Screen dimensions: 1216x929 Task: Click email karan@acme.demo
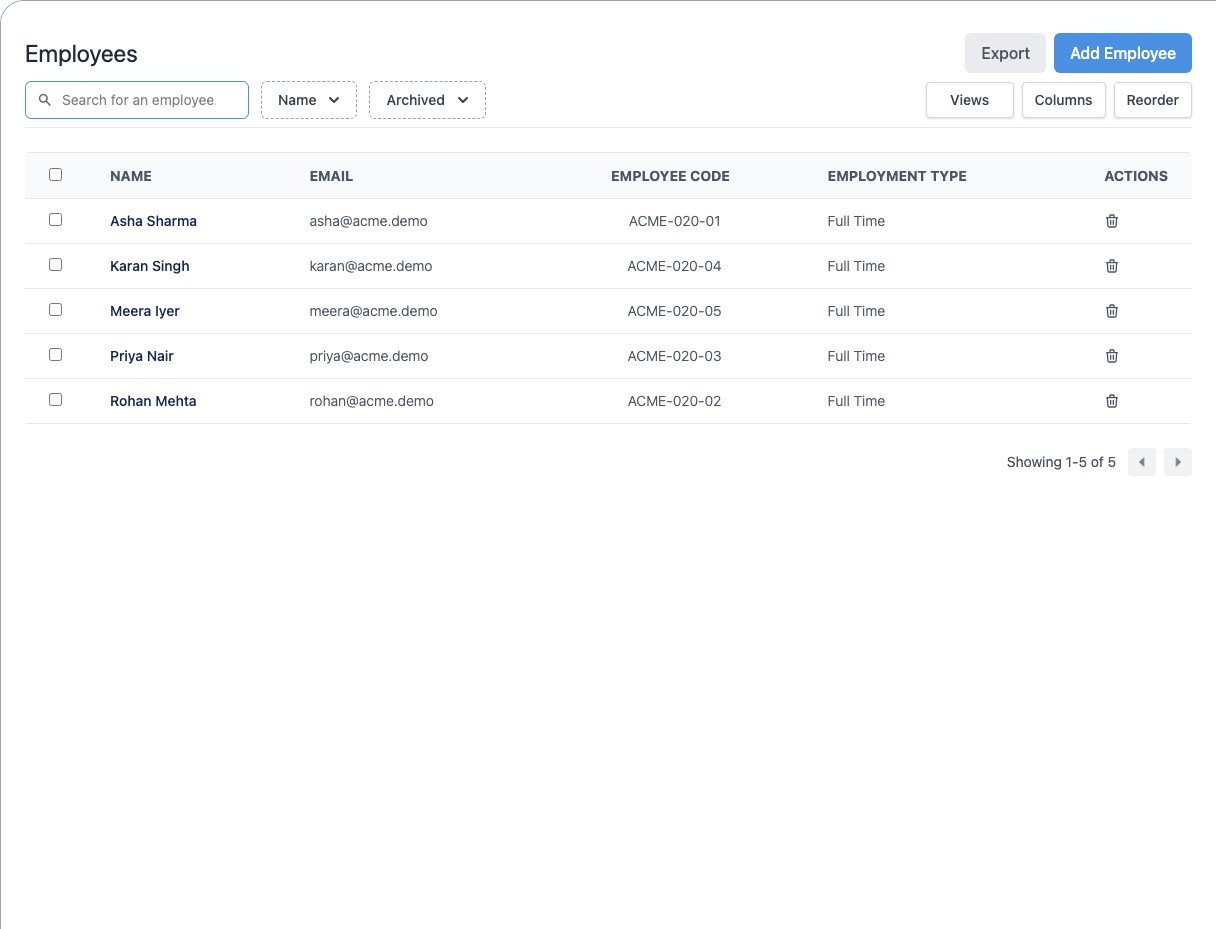(371, 266)
